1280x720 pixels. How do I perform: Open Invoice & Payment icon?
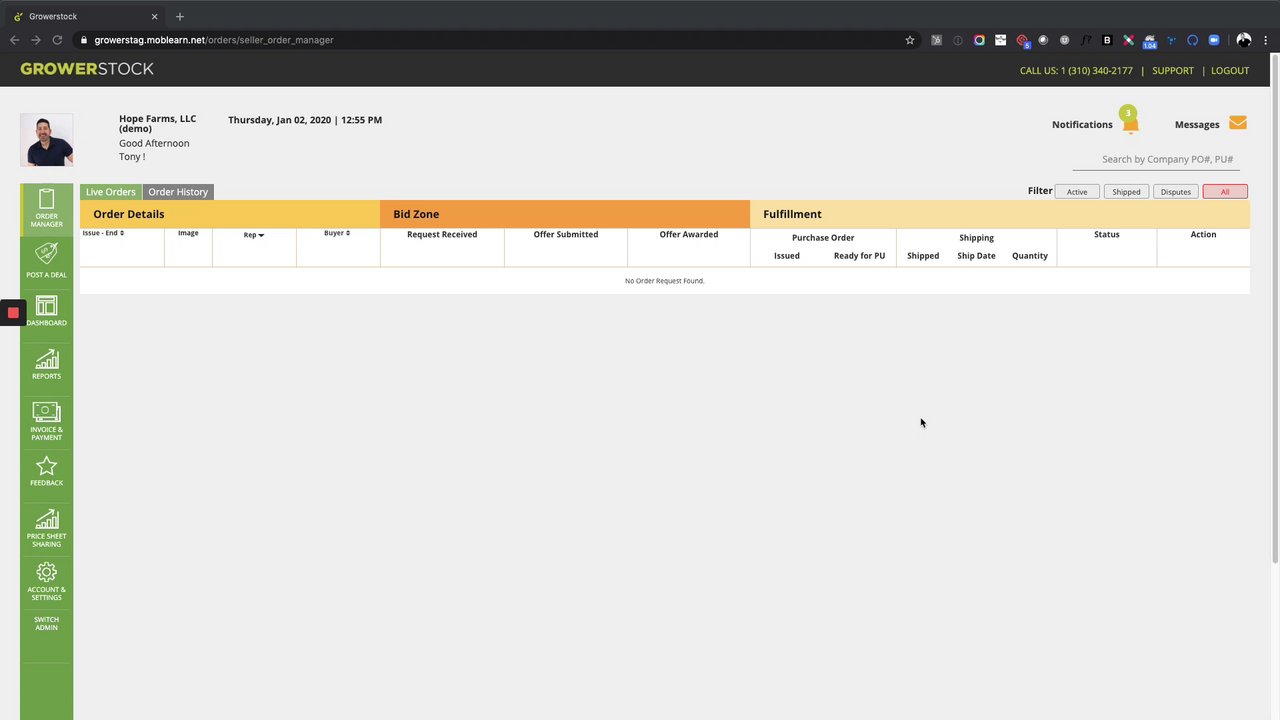coord(46,412)
